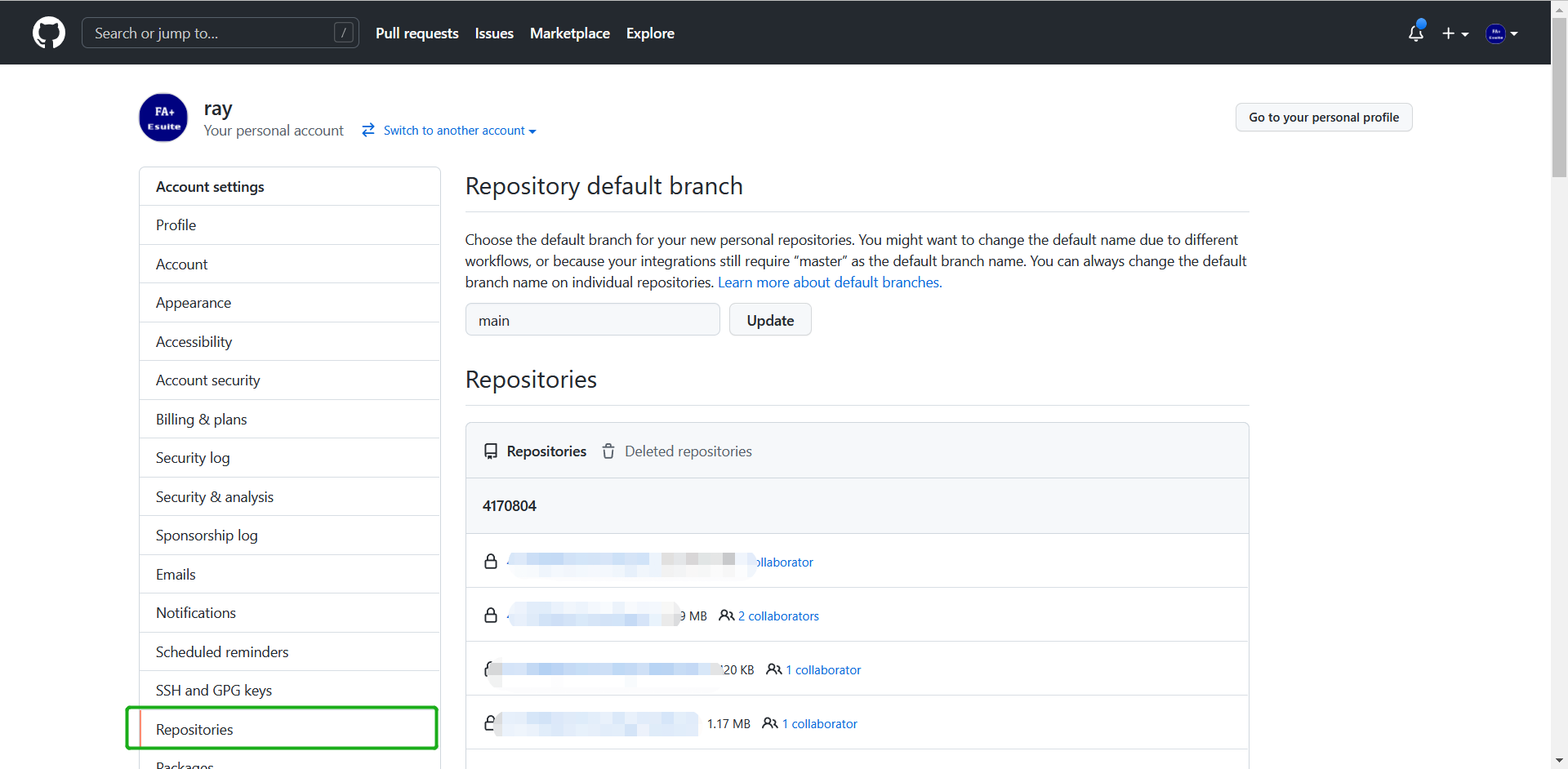Click the Update default branch button
1568x769 pixels.
[770, 320]
